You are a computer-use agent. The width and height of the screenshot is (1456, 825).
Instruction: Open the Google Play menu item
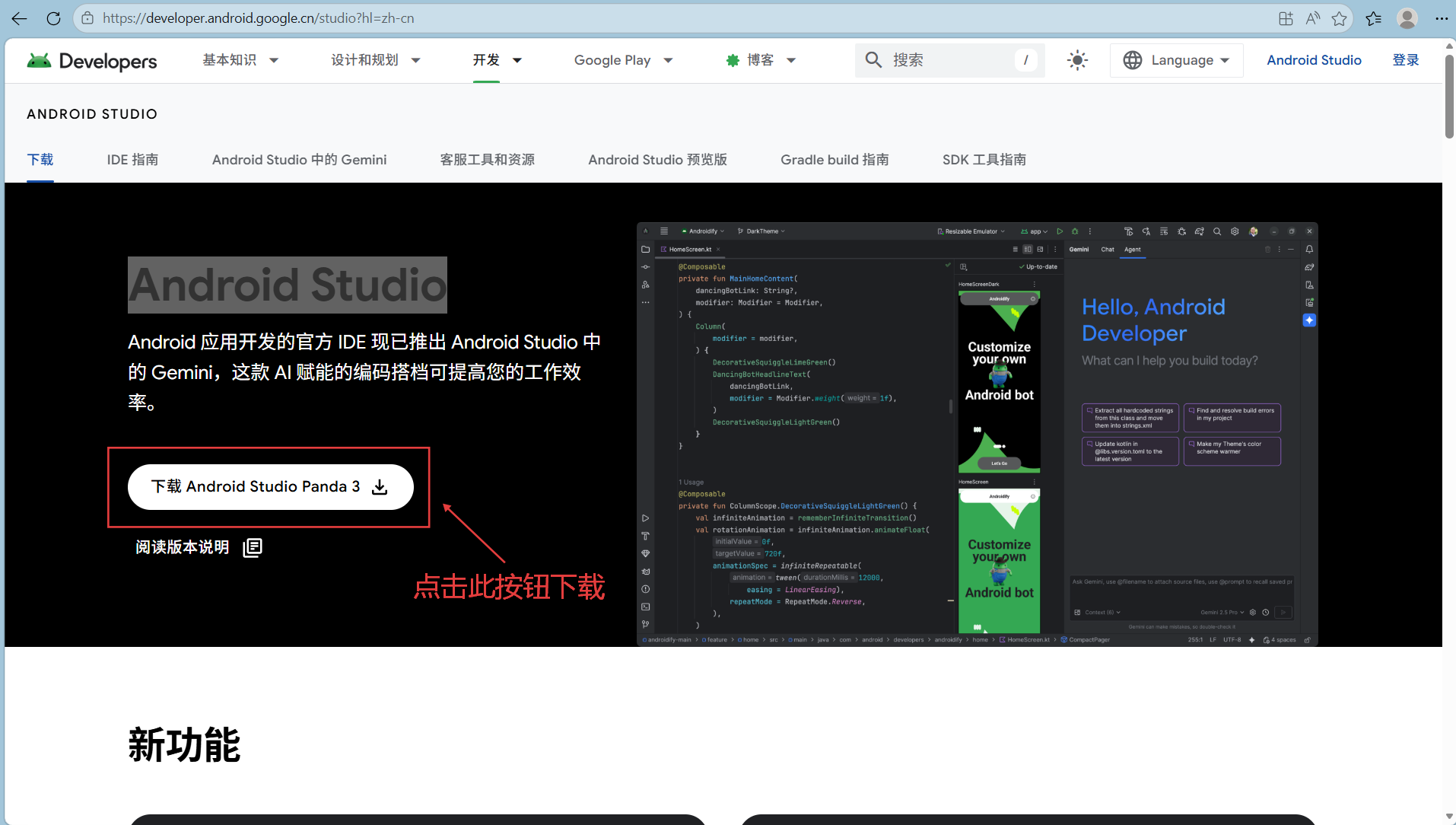612,60
